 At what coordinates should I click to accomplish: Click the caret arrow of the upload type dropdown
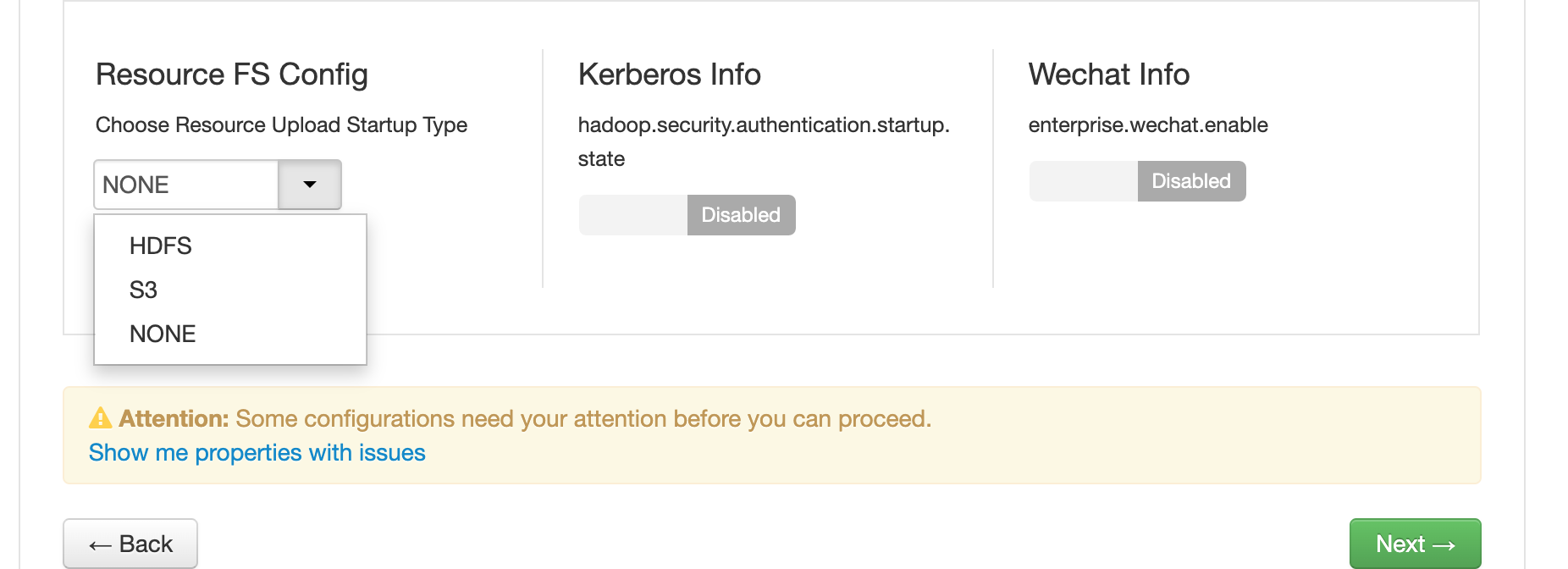point(310,185)
